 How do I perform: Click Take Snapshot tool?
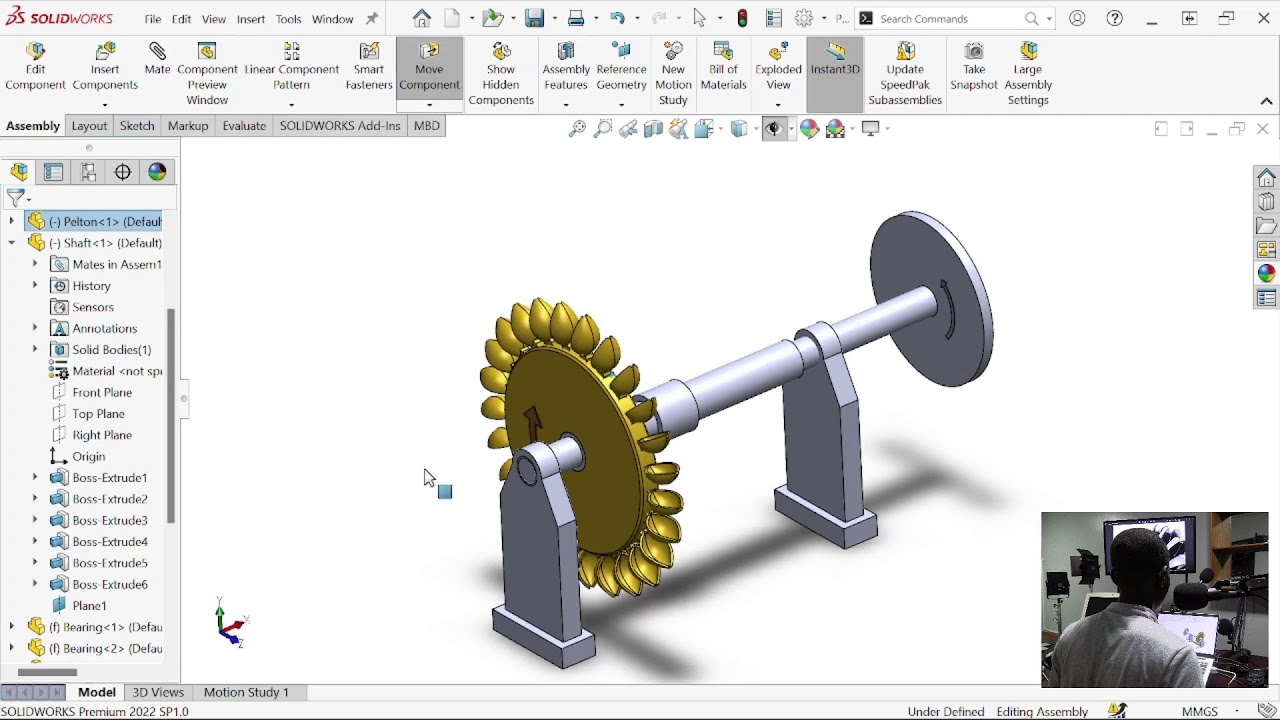974,67
